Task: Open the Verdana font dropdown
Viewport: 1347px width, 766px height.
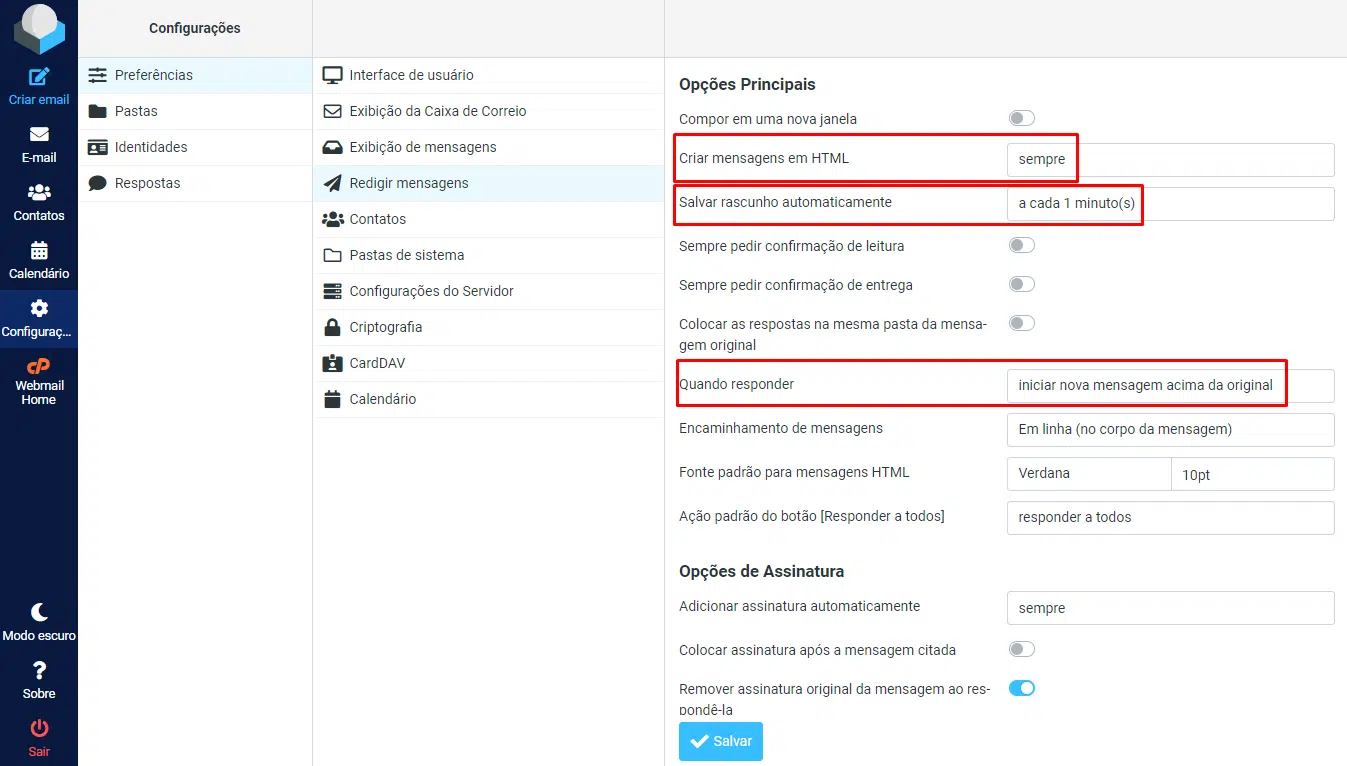Action: (1088, 474)
